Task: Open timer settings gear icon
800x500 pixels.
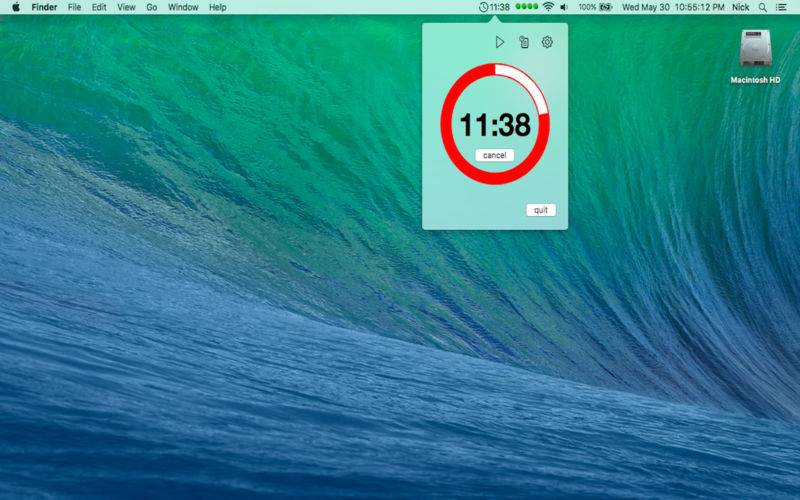Action: [x=547, y=42]
